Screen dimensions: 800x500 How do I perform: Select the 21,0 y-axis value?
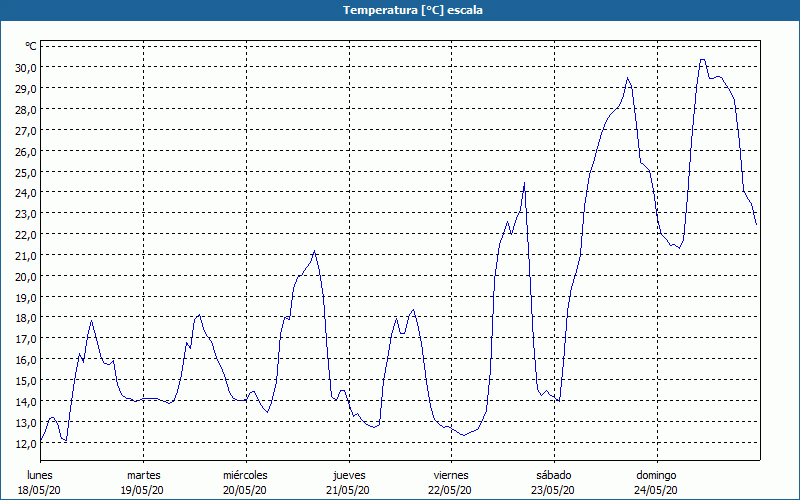click(x=25, y=255)
